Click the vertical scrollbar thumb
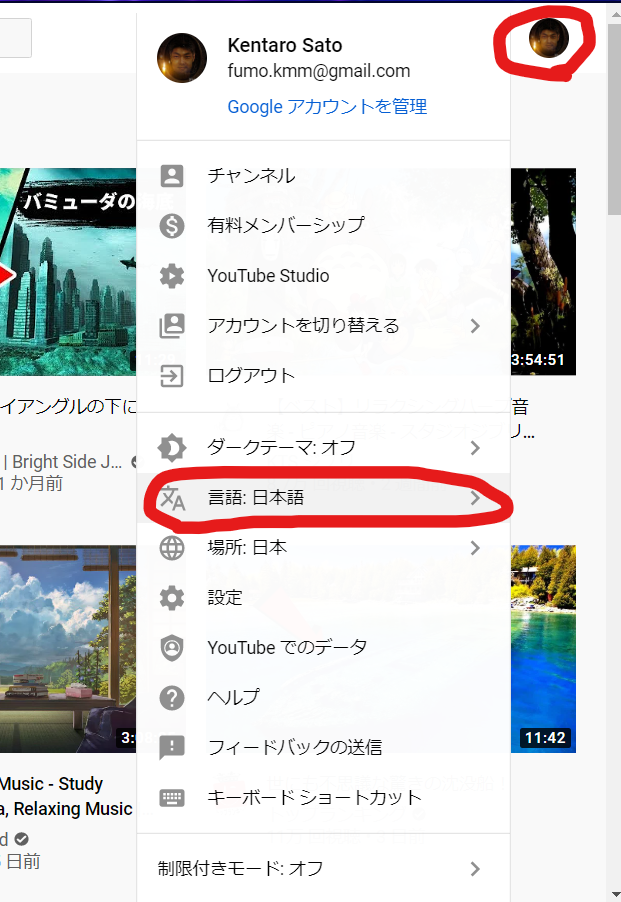This screenshot has width=621, height=902. pos(614,119)
